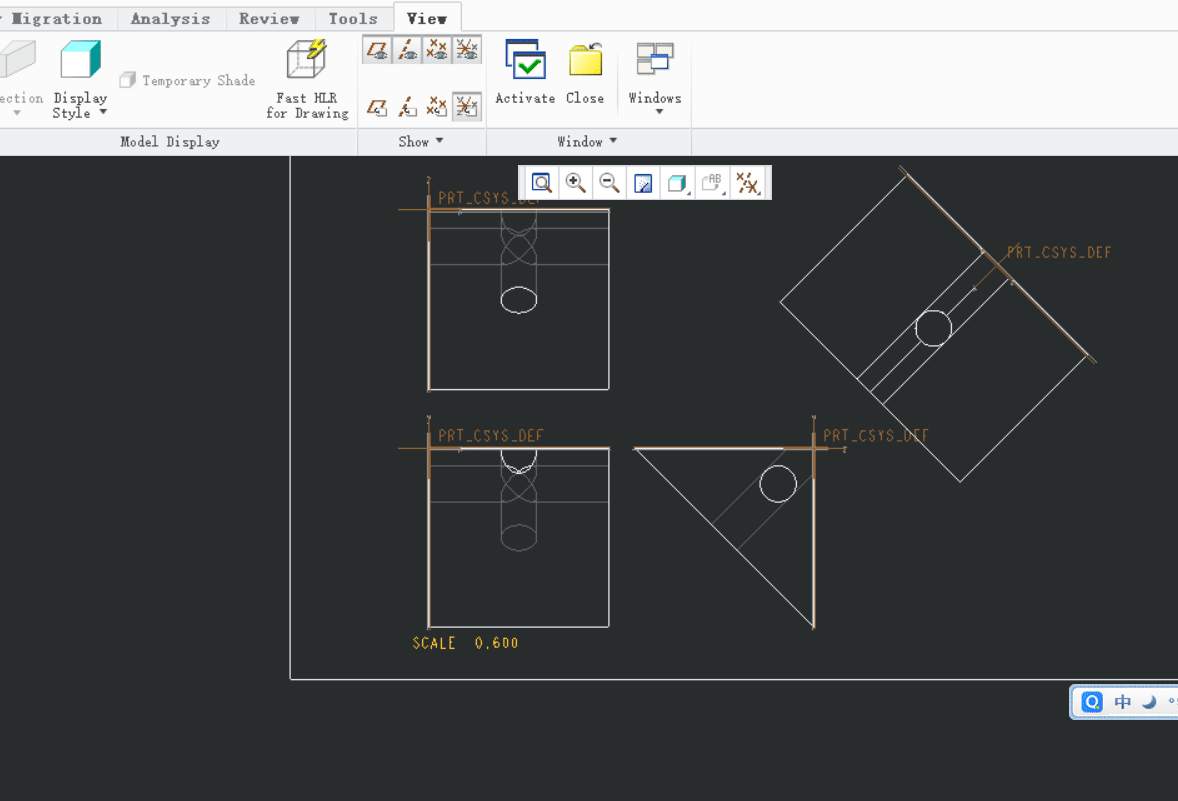The width and height of the screenshot is (1178, 801).
Task: Click the axis tag display icon
Action: [x=407, y=107]
